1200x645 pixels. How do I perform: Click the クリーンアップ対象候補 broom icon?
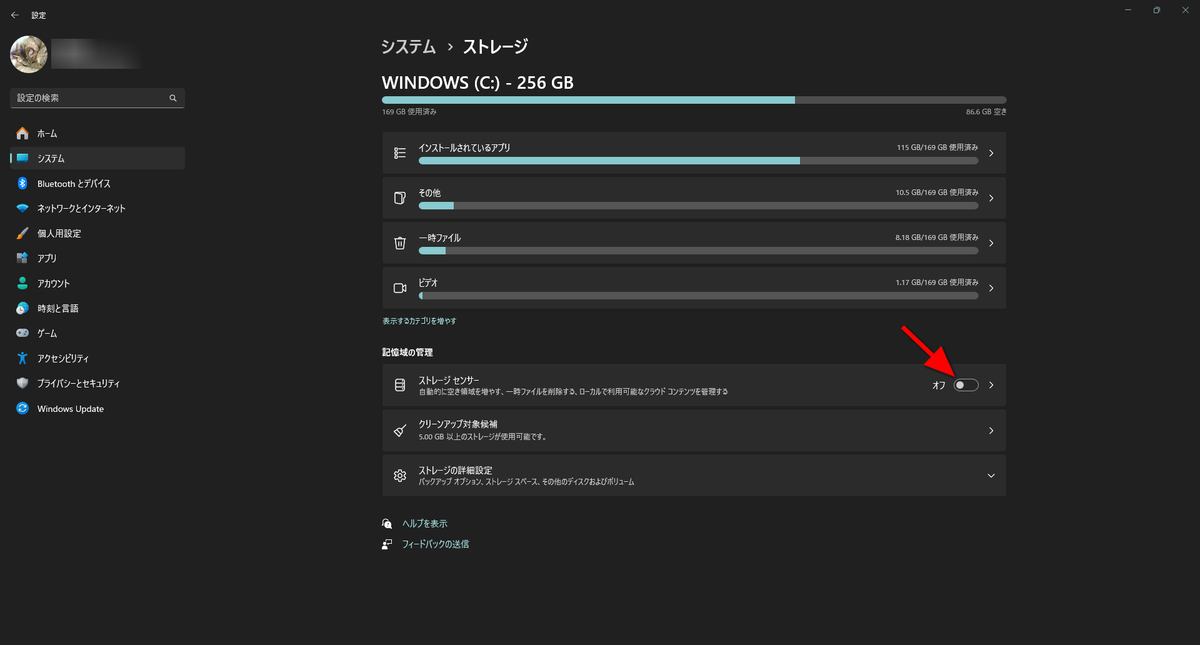pyautogui.click(x=400, y=430)
